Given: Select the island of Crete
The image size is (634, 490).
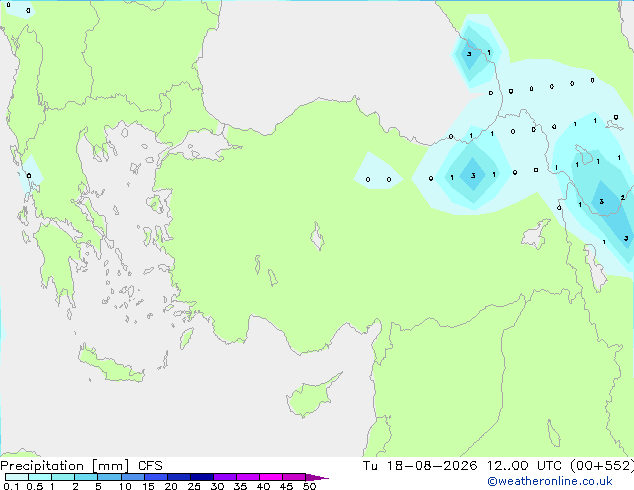Looking at the screenshot, I should 110,366.
